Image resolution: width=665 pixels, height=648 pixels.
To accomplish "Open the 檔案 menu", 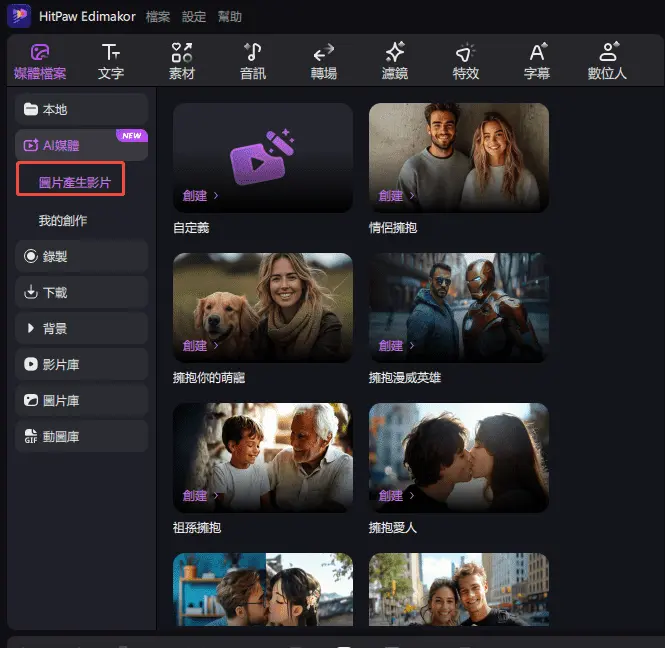I will tap(157, 17).
